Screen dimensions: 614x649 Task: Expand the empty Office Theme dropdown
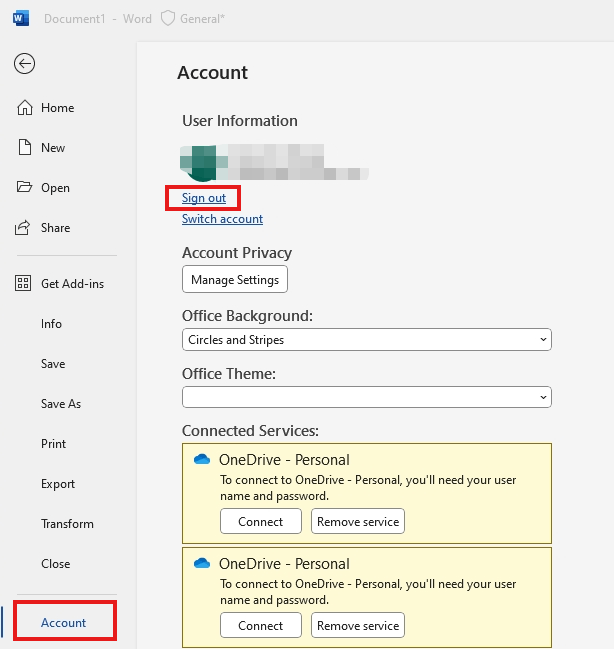coord(367,397)
